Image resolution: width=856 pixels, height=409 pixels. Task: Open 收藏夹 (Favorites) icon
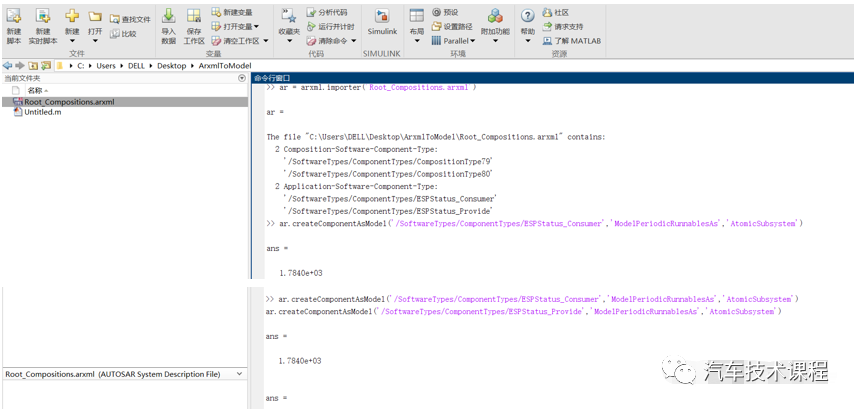(x=289, y=16)
